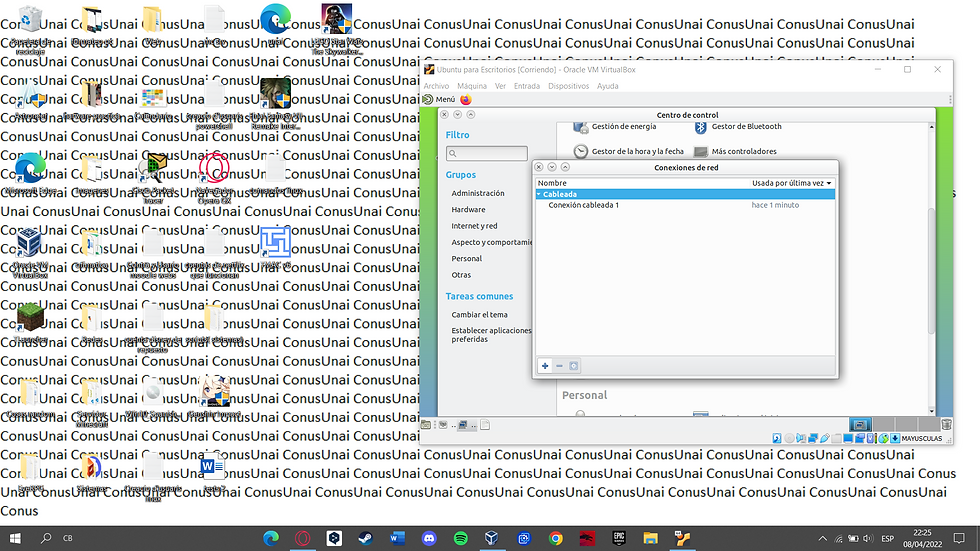Edit selected connection with the gear button

pos(574,366)
